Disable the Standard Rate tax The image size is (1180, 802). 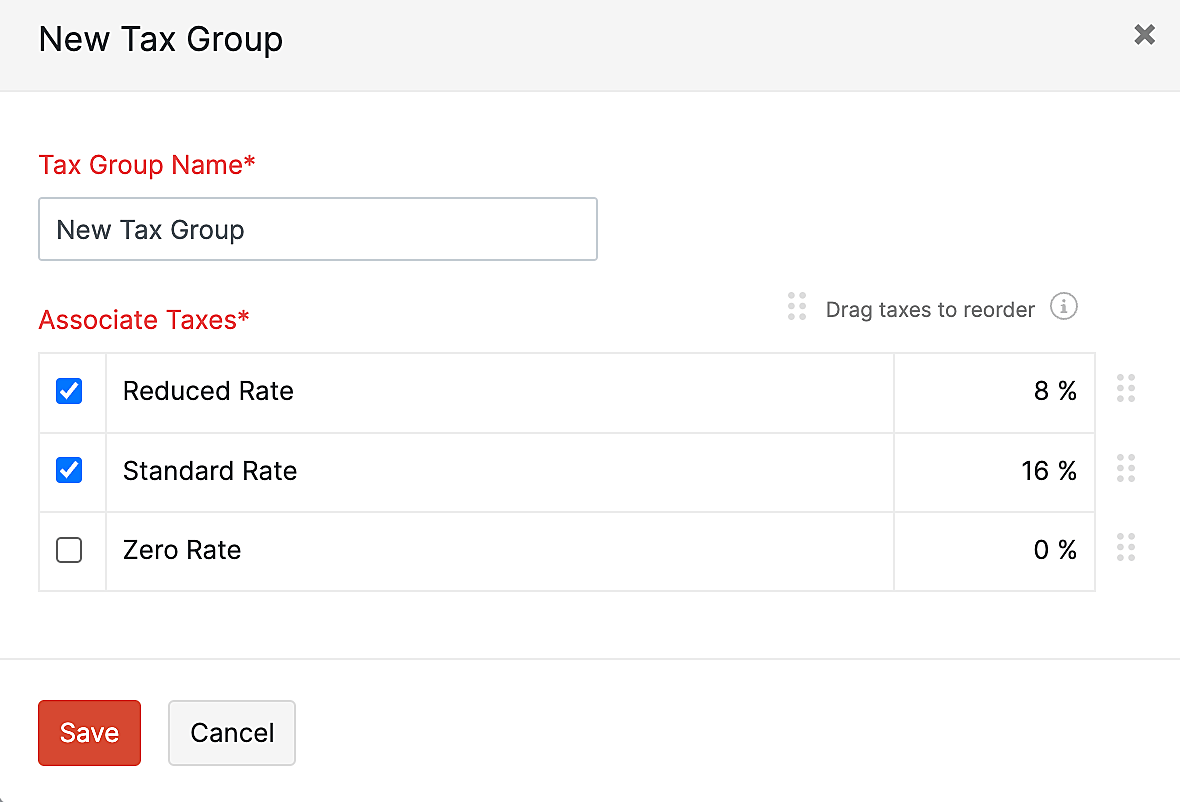69,470
